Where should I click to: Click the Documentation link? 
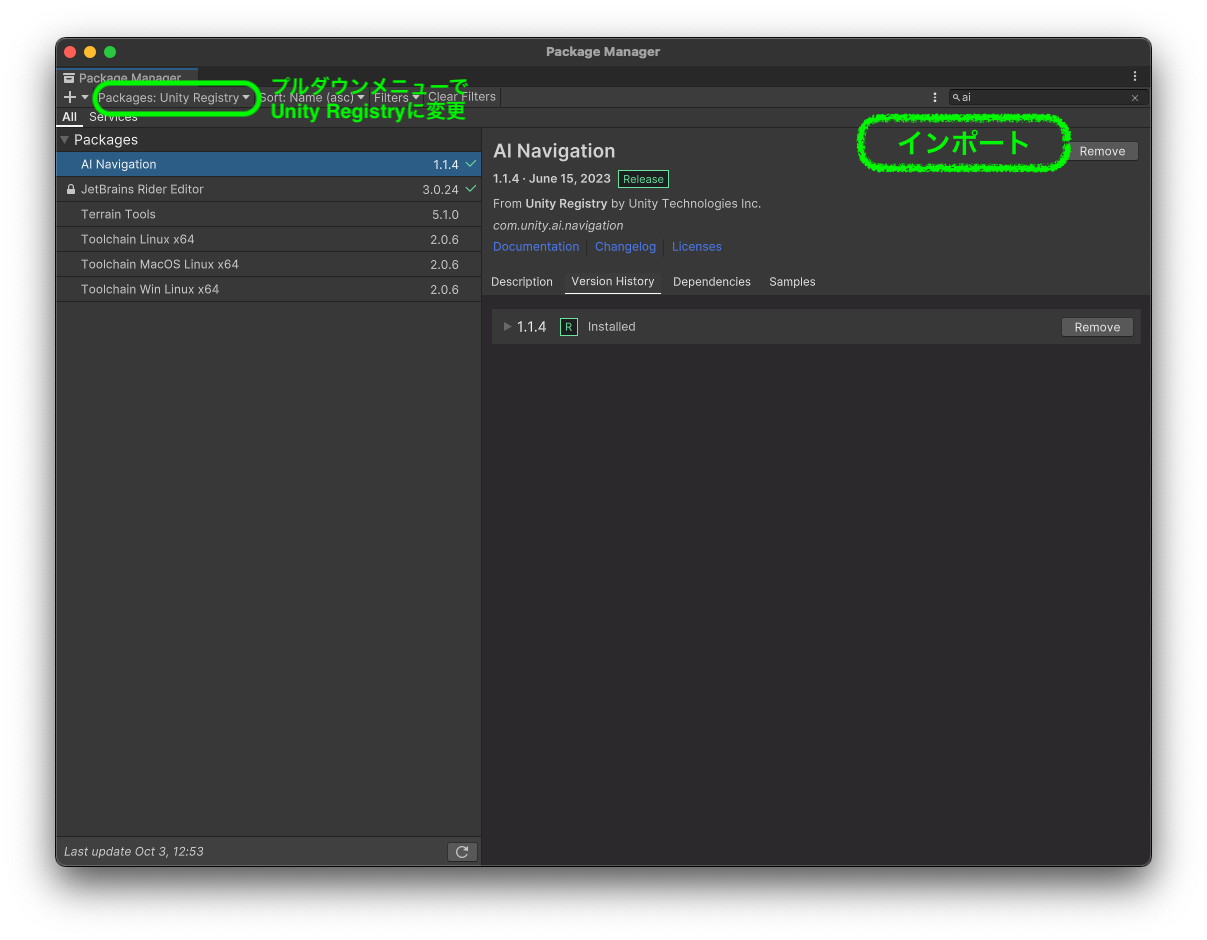point(536,247)
